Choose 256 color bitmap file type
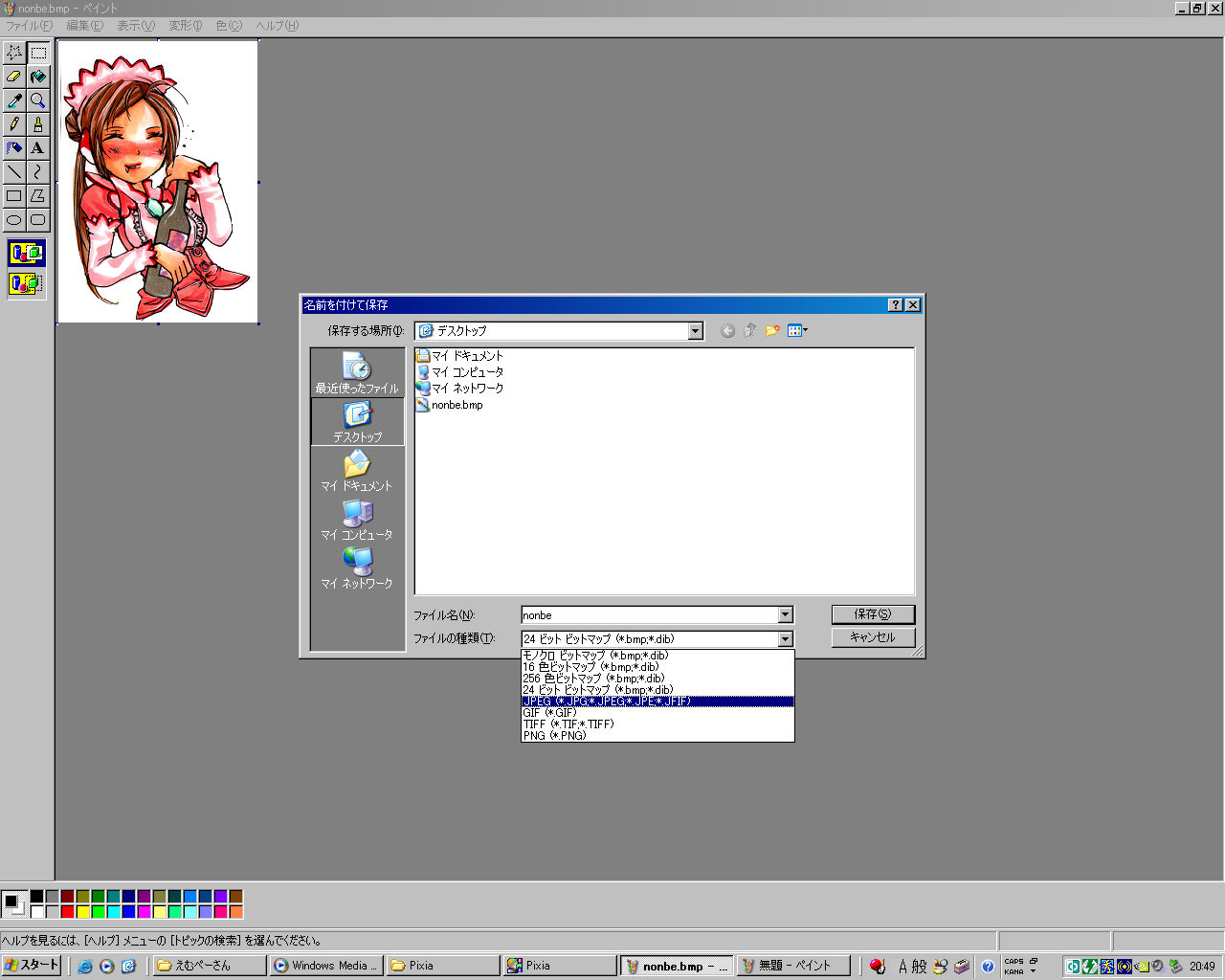This screenshot has width=1225, height=980. pyautogui.click(x=657, y=679)
